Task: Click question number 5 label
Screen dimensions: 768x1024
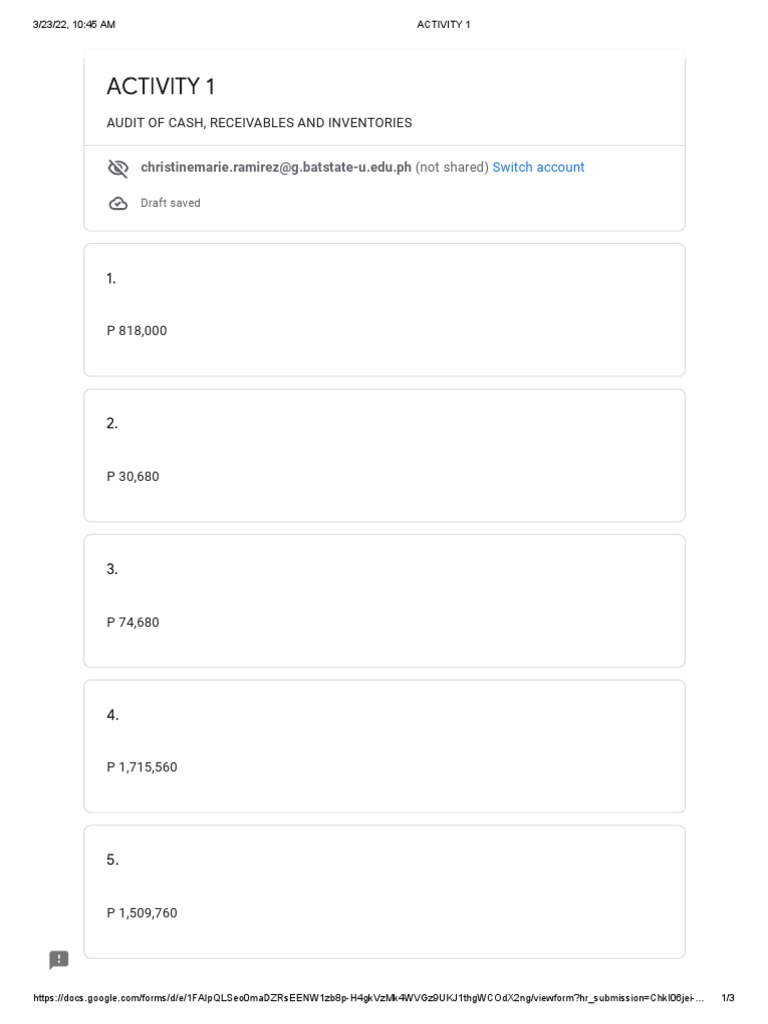Action: click(112, 860)
